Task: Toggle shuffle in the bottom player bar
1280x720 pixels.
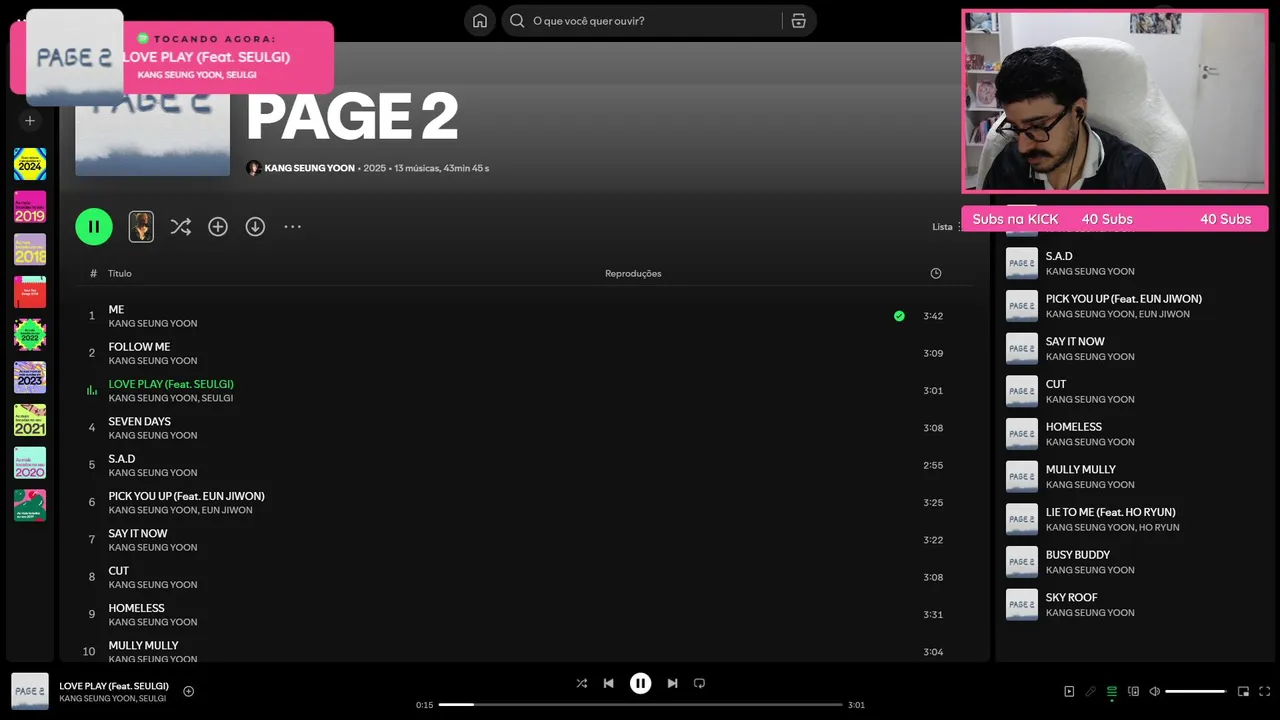Action: [581, 683]
